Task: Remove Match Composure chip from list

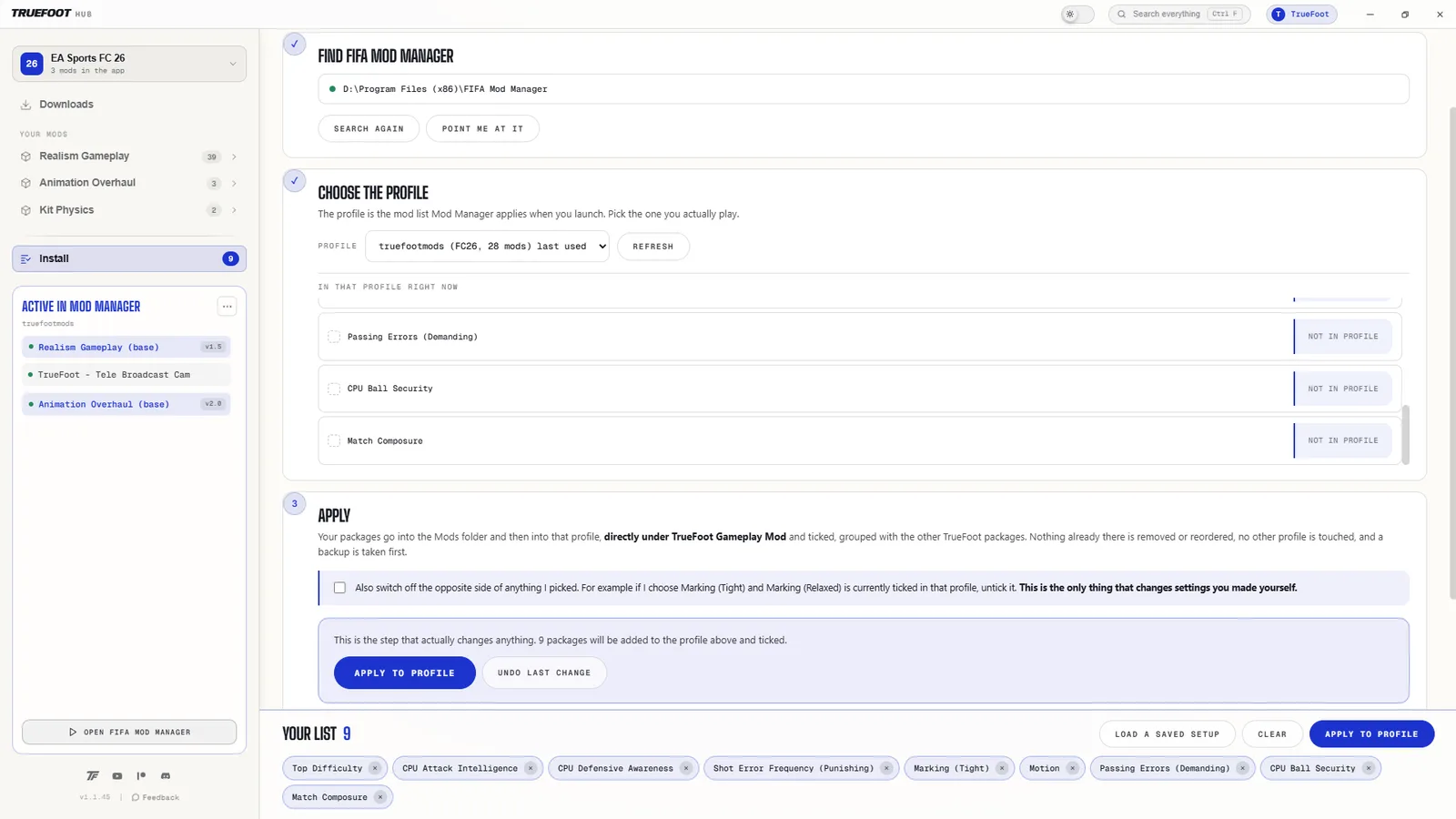Action: (380, 797)
